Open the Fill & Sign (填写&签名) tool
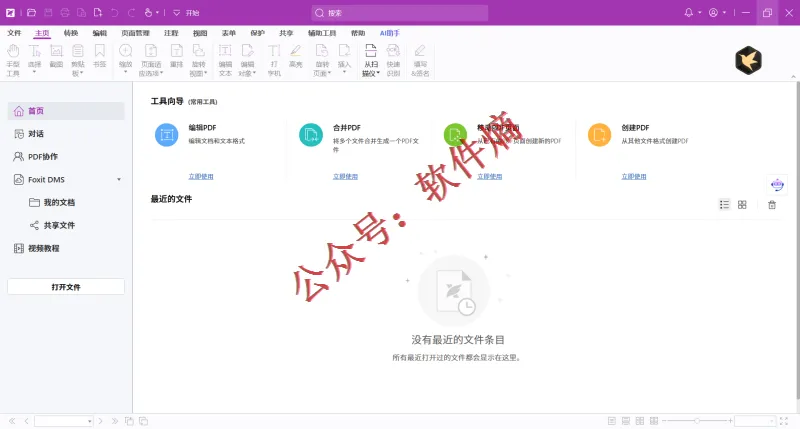The height and width of the screenshot is (429, 800). coord(420,60)
